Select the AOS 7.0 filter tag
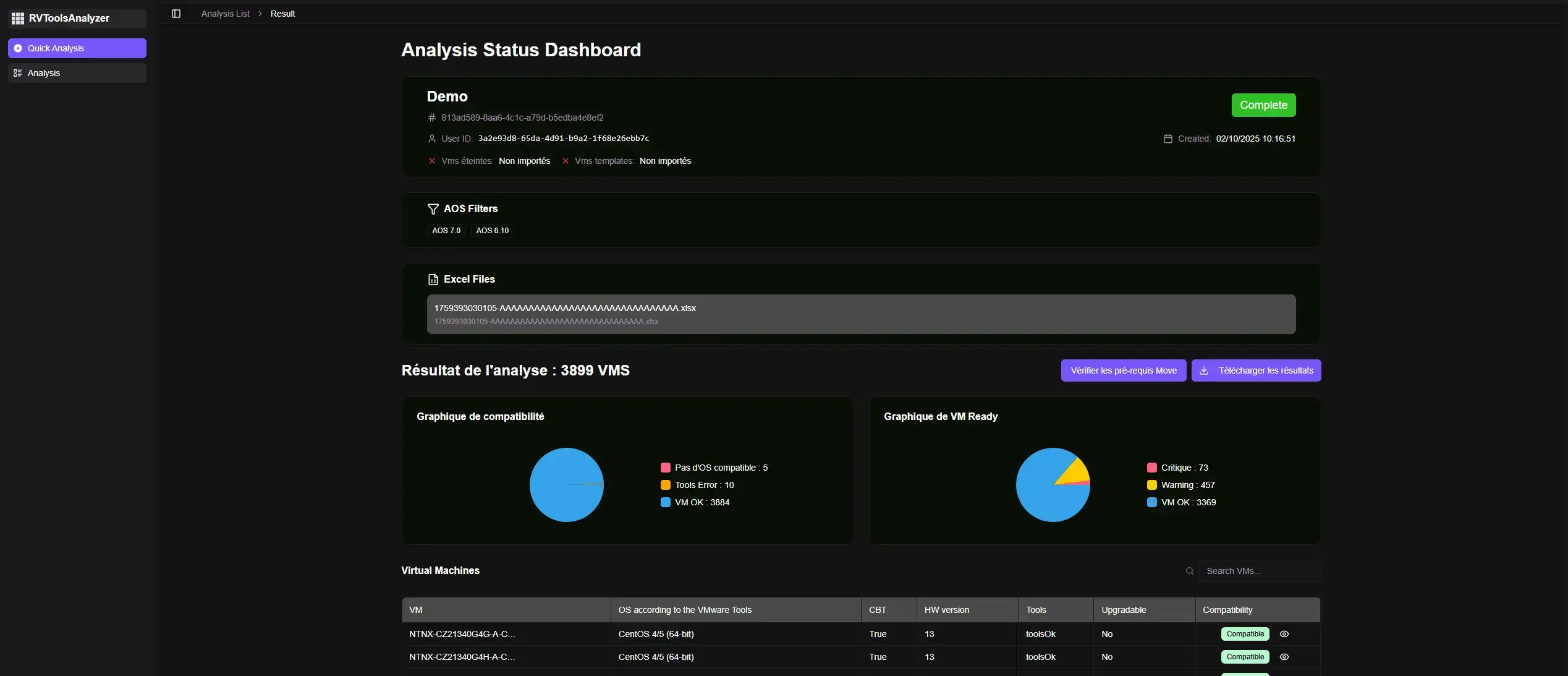 click(x=446, y=231)
